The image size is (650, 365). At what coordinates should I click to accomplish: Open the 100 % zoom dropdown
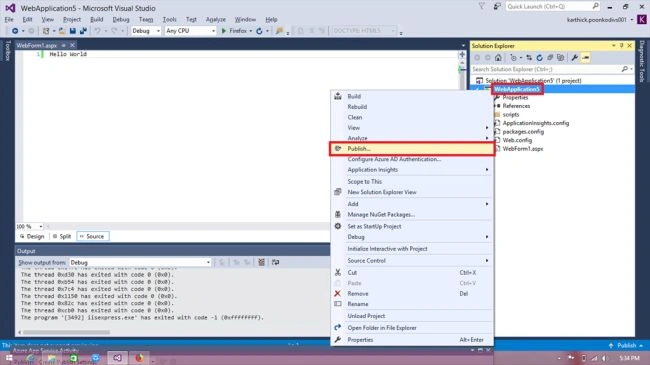[x=29, y=226]
